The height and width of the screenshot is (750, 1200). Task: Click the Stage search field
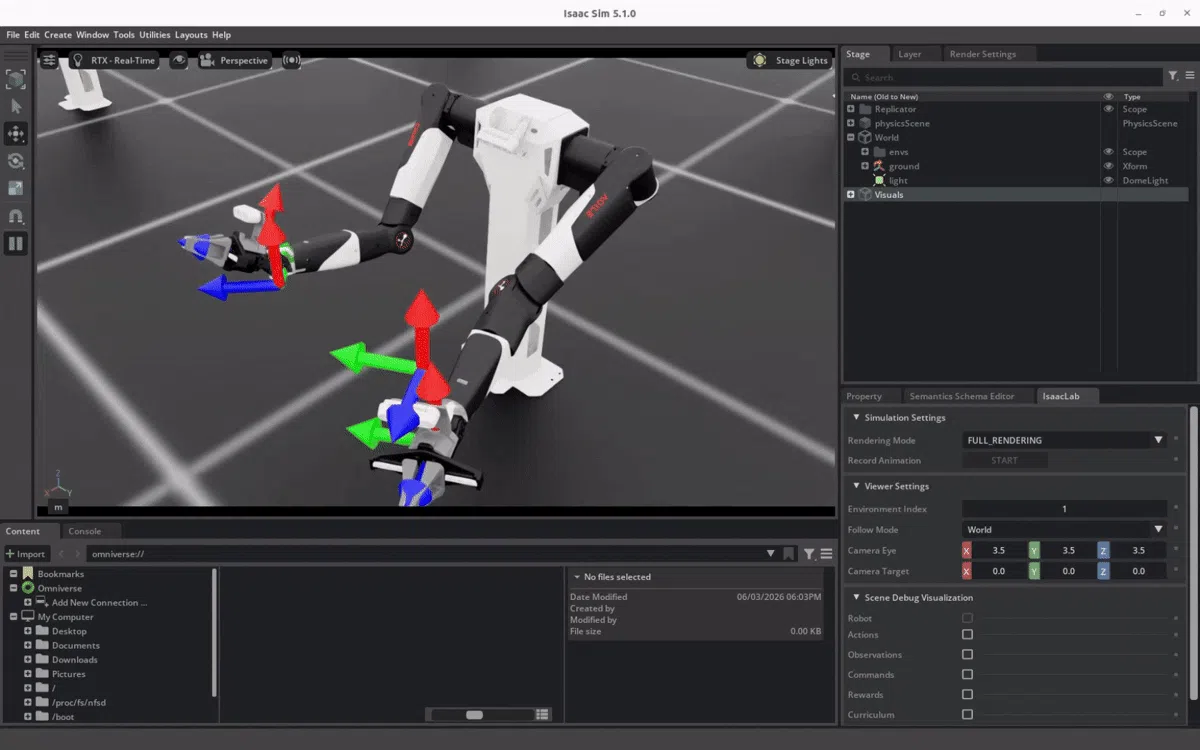point(1003,77)
